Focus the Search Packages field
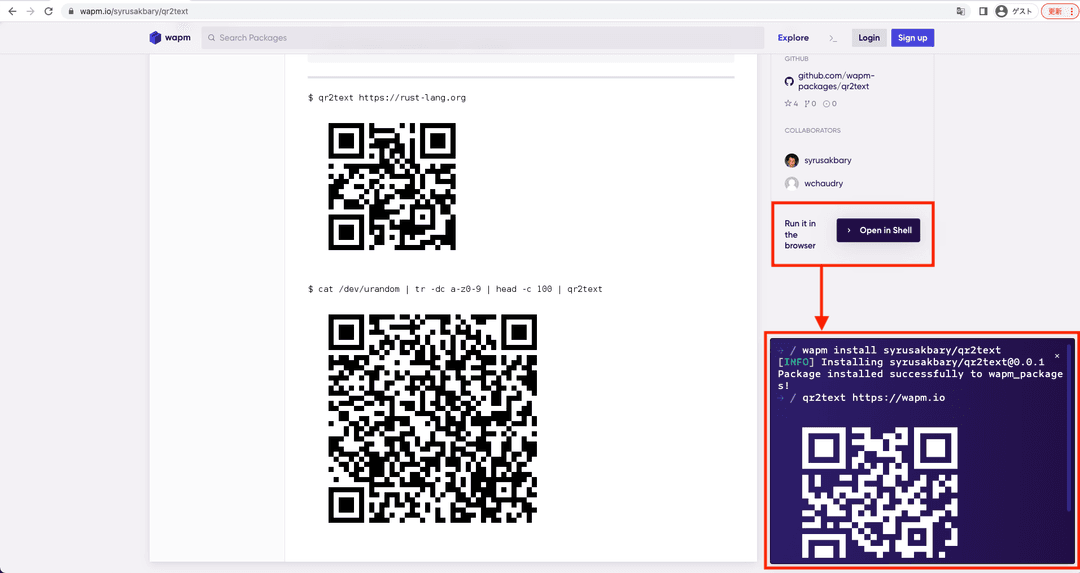The image size is (1080, 573). [483, 38]
